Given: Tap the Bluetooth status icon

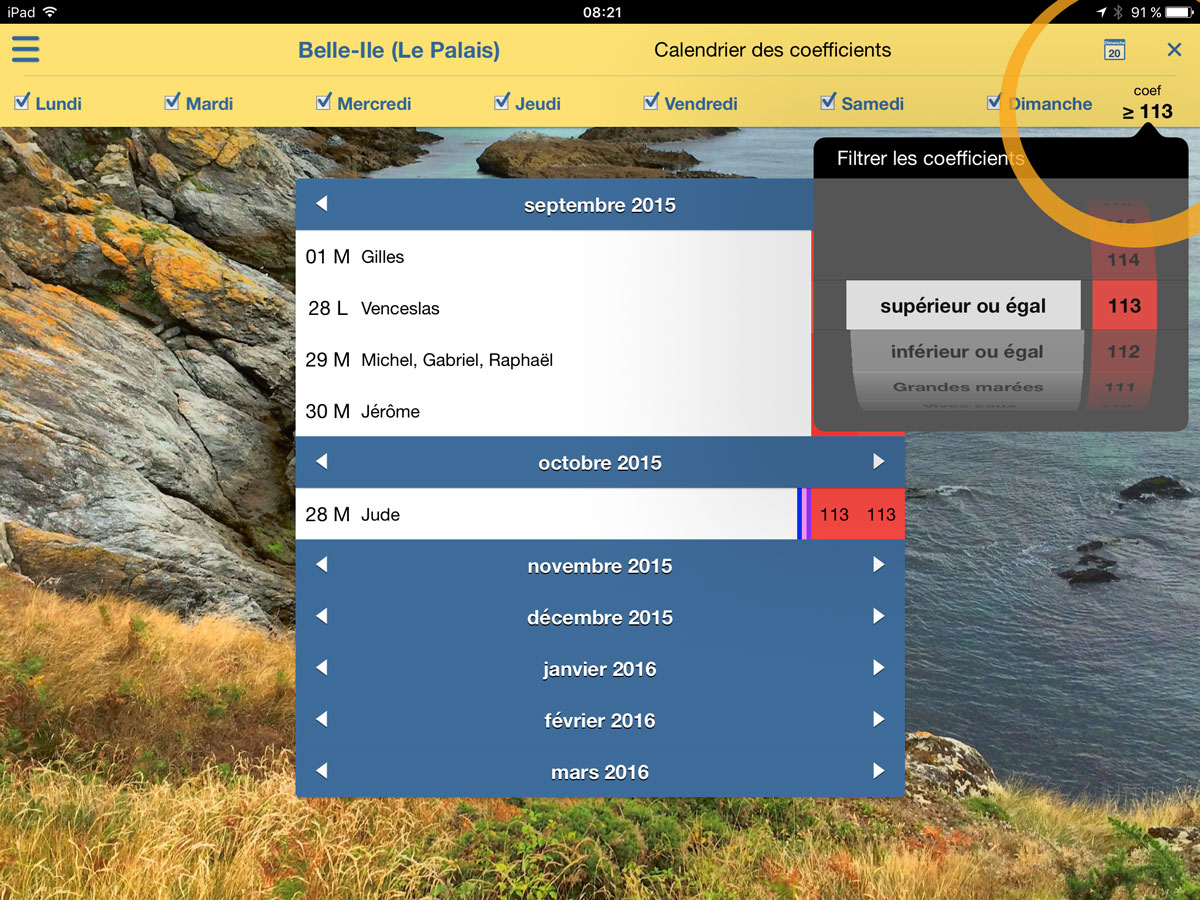Looking at the screenshot, I should [1119, 12].
